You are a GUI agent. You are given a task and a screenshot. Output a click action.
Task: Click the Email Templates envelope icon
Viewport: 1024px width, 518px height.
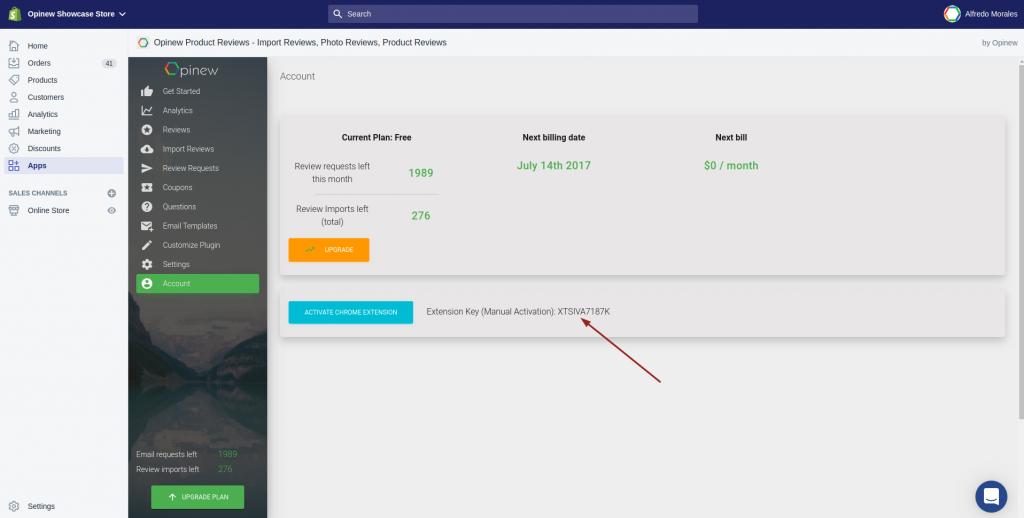(147, 226)
